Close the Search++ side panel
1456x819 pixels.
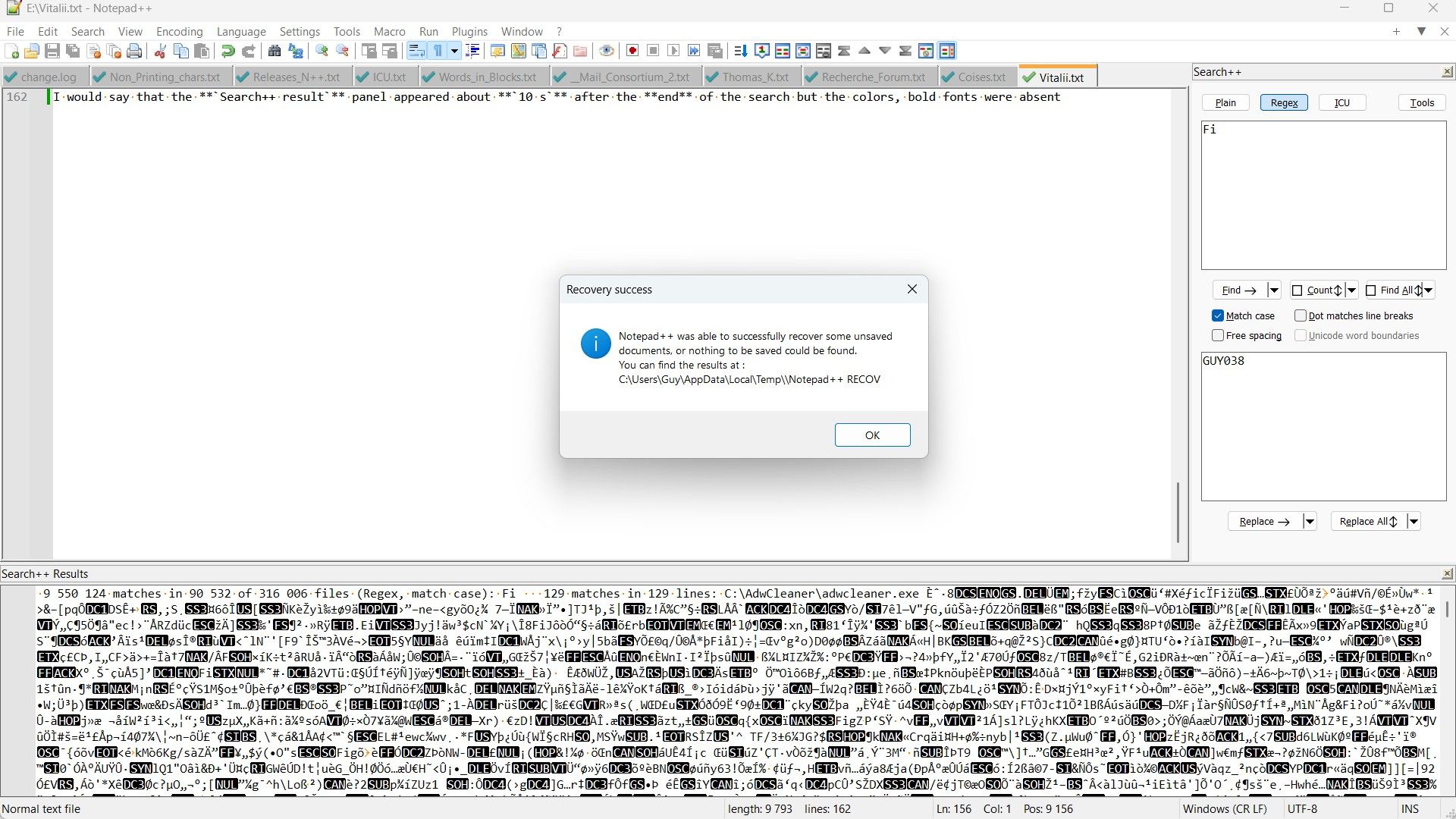click(x=1447, y=72)
